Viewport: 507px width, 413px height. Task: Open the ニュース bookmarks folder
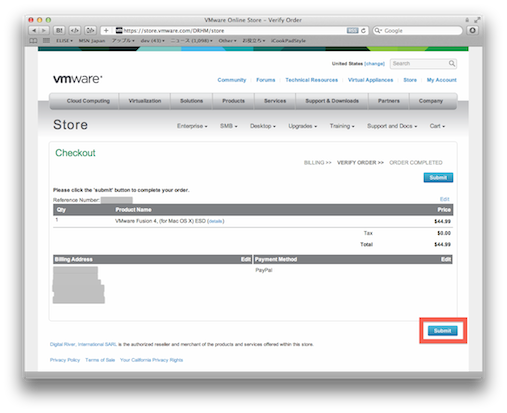[191, 41]
